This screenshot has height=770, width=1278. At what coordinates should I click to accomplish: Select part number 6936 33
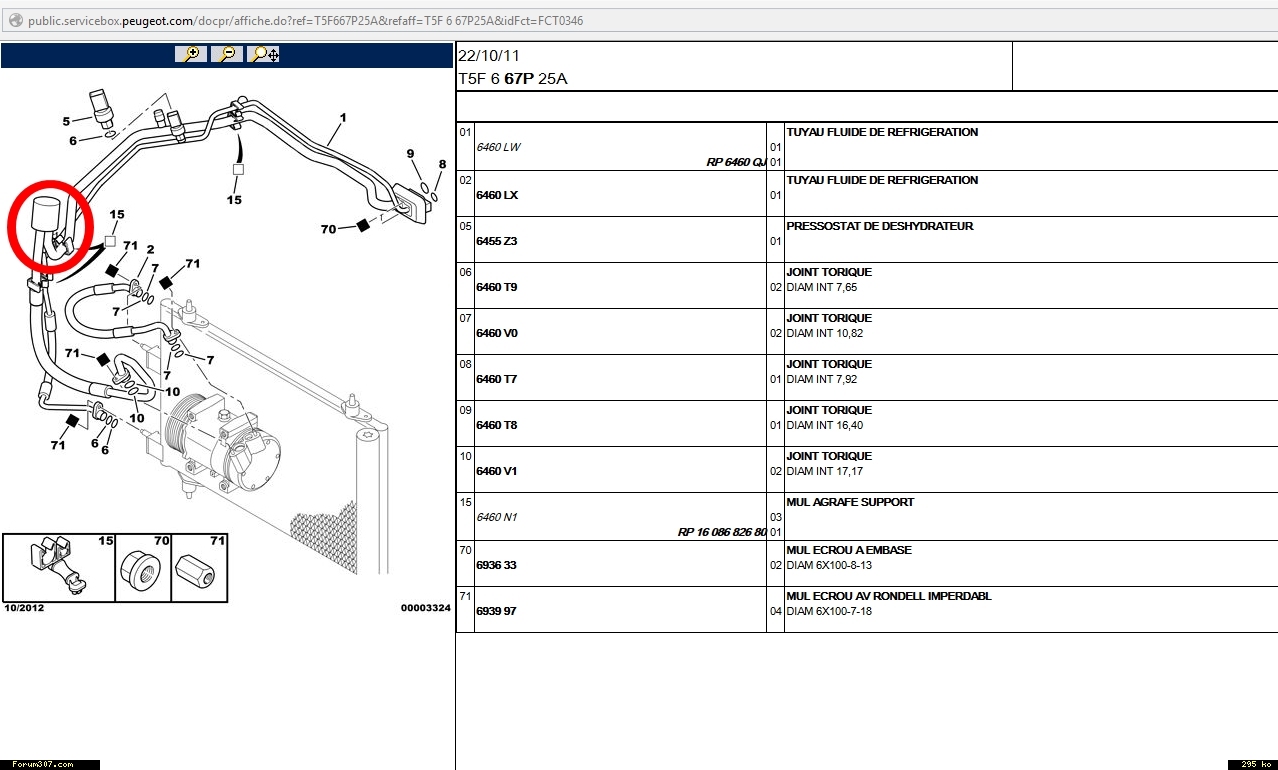pyautogui.click(x=496, y=565)
